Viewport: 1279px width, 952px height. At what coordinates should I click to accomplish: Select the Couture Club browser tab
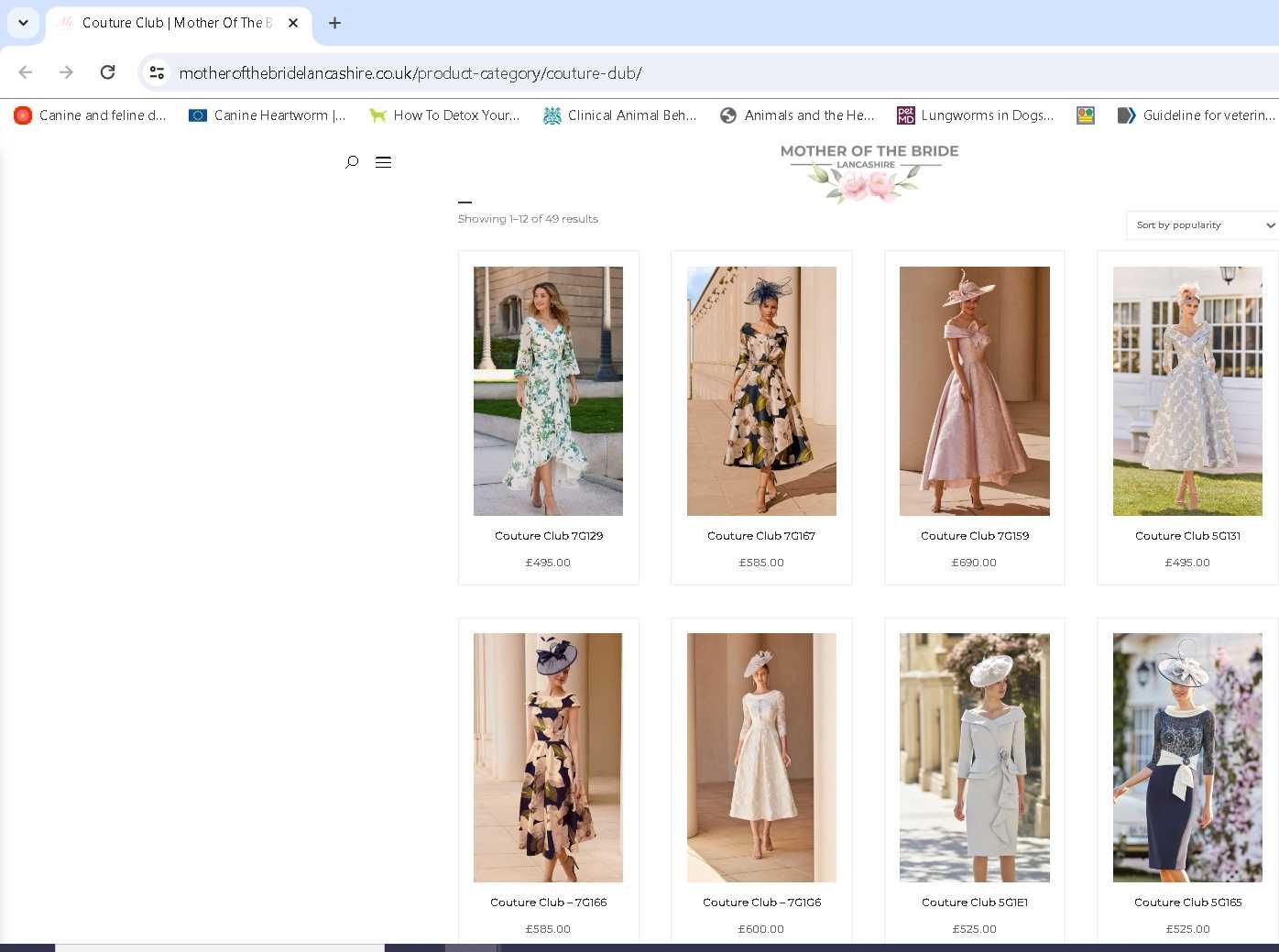click(x=179, y=23)
